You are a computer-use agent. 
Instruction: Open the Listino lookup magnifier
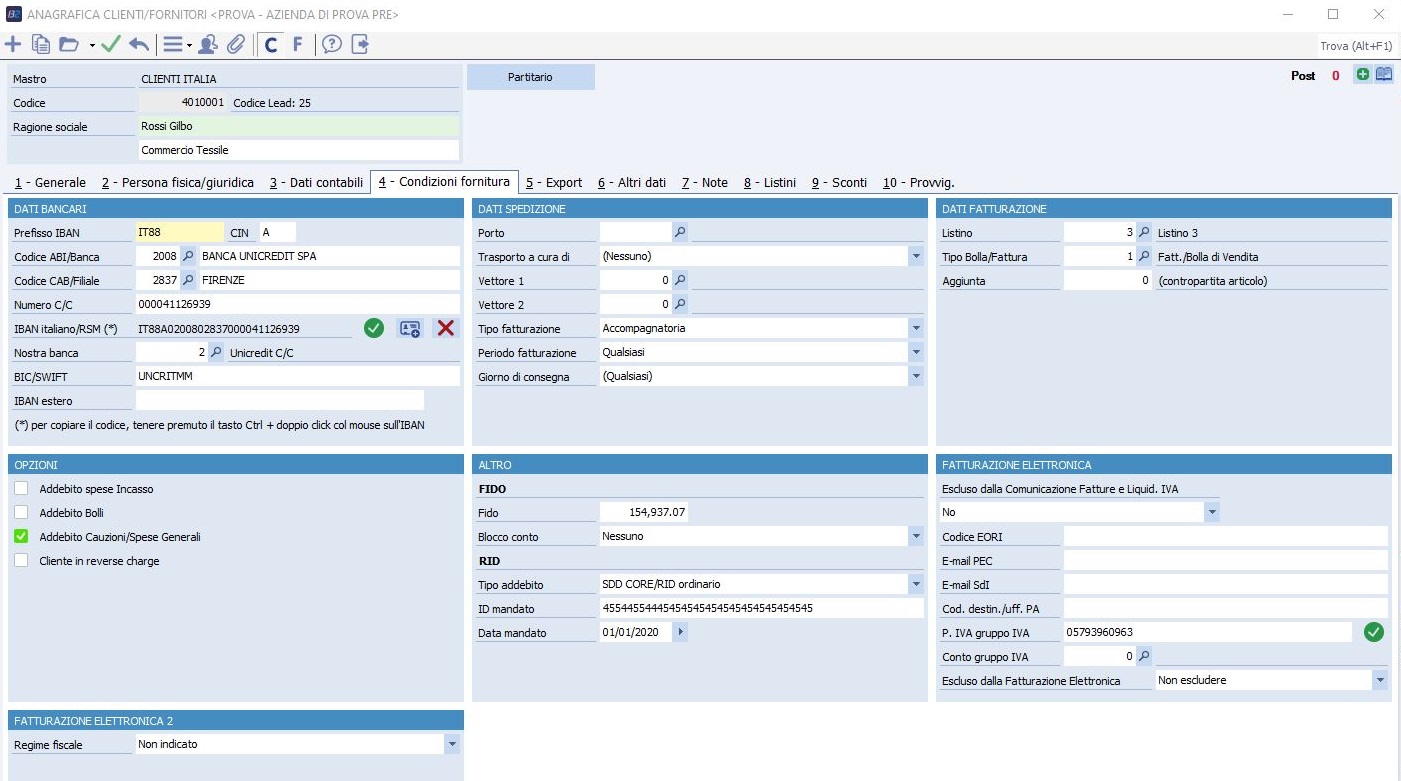(x=1144, y=232)
